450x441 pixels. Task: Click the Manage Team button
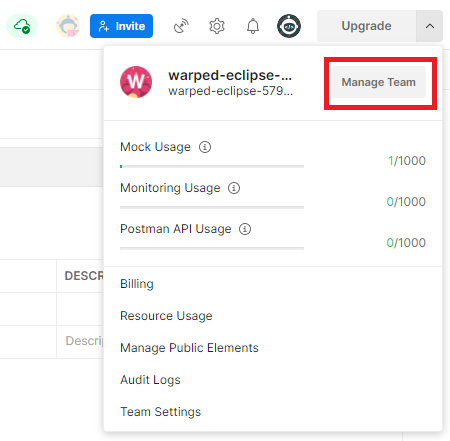[x=378, y=82]
